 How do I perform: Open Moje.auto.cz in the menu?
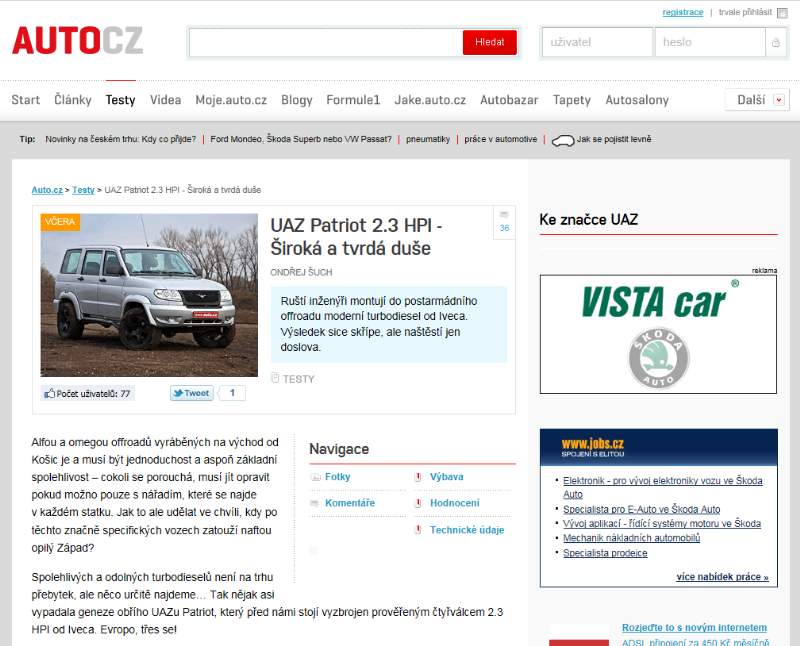pos(231,100)
